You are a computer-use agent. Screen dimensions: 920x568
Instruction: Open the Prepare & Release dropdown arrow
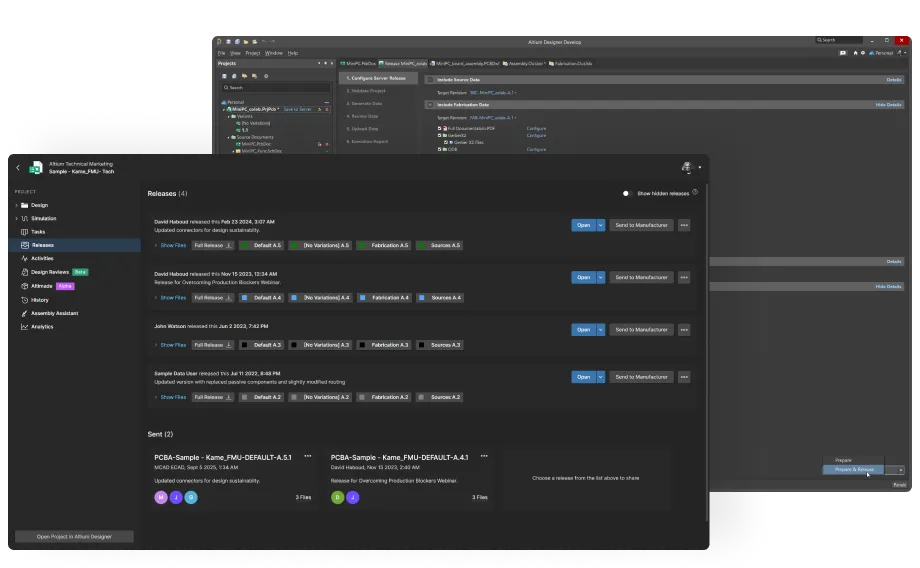click(900, 470)
